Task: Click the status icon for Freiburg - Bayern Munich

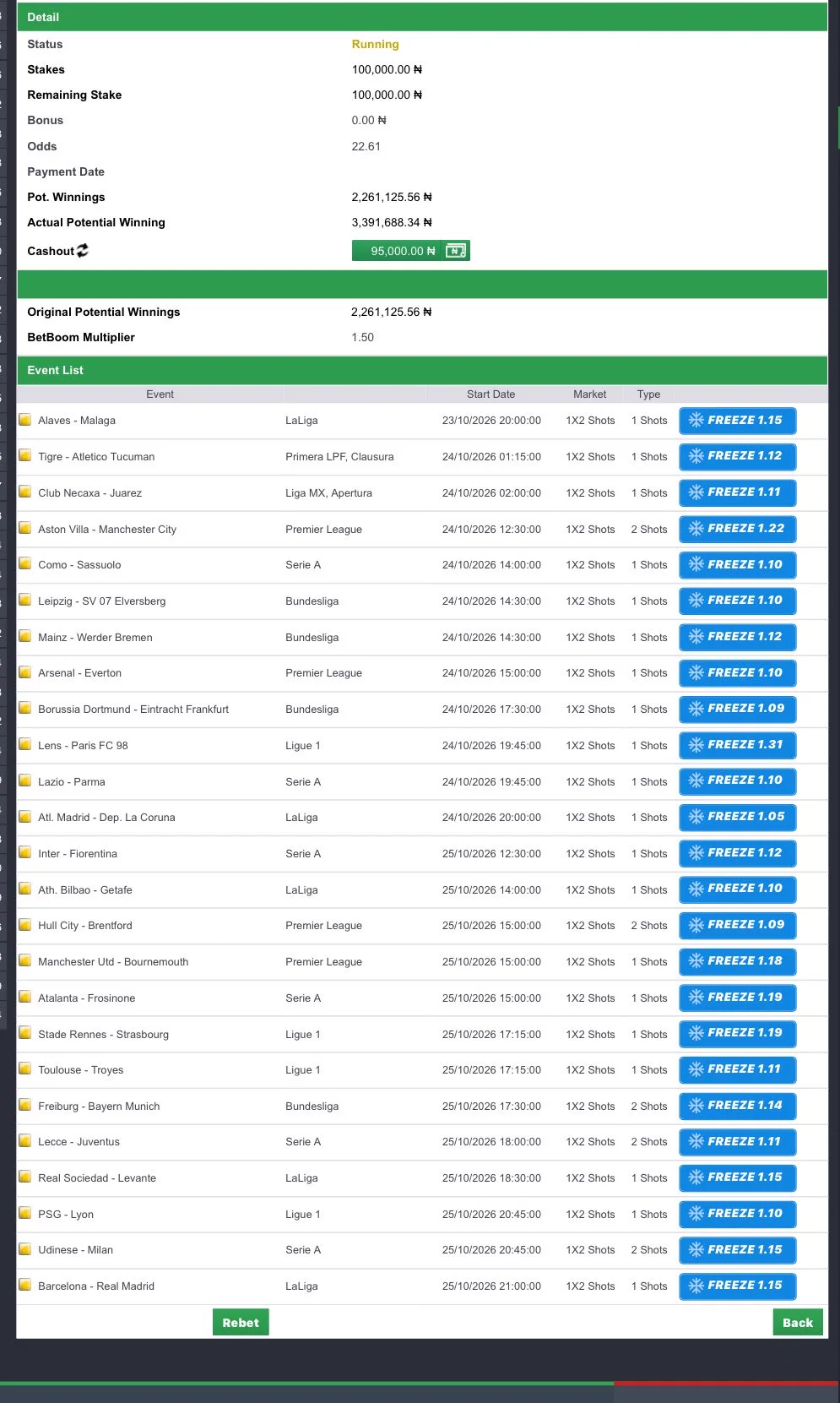Action: pos(25,1106)
